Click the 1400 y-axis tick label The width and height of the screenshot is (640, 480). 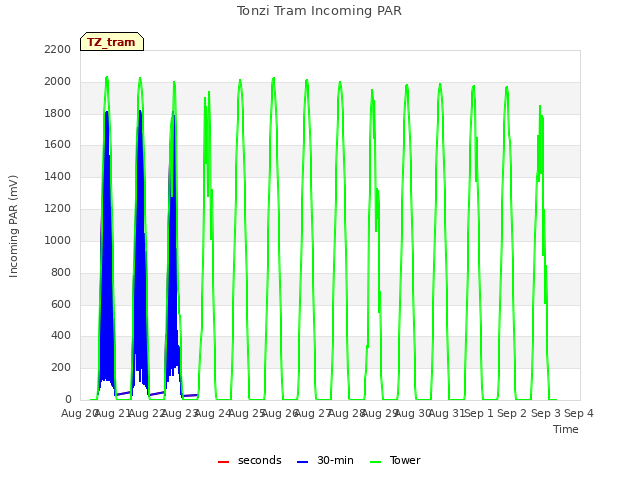(58, 176)
